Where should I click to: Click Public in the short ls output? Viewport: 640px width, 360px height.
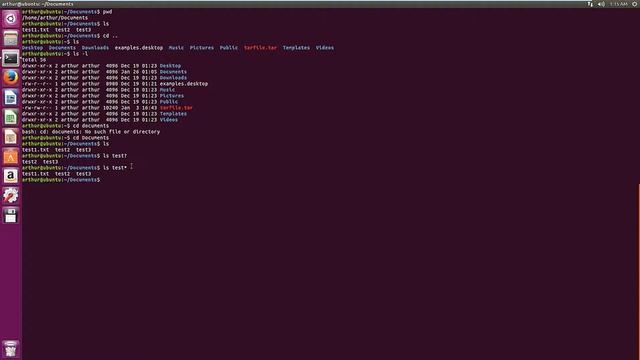click(x=229, y=48)
